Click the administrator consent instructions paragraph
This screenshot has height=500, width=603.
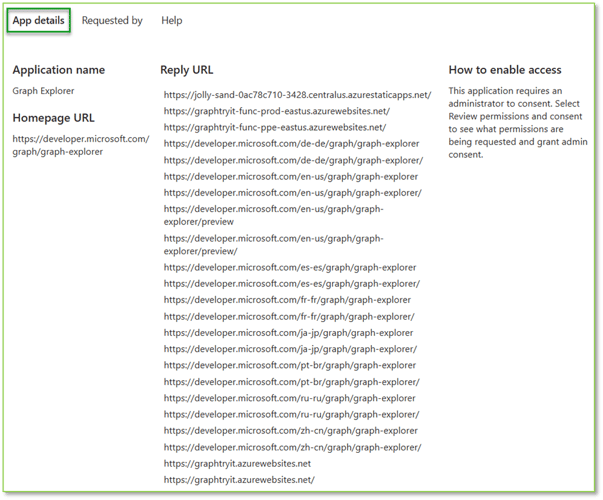pos(518,123)
